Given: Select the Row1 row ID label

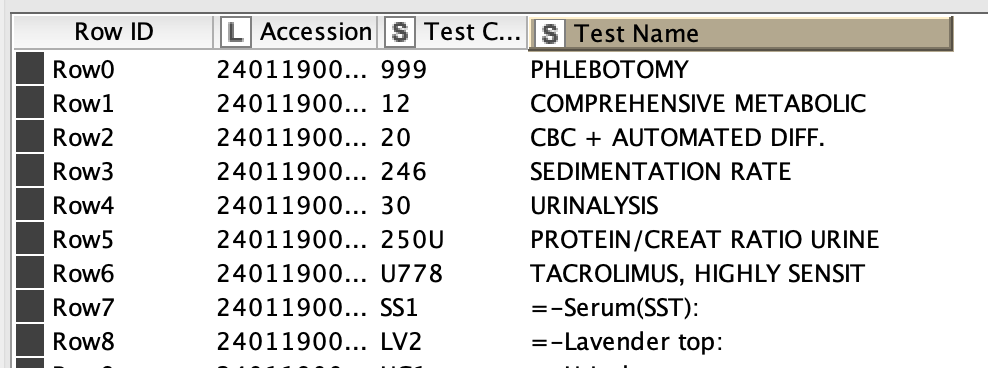Looking at the screenshot, I should (x=83, y=103).
